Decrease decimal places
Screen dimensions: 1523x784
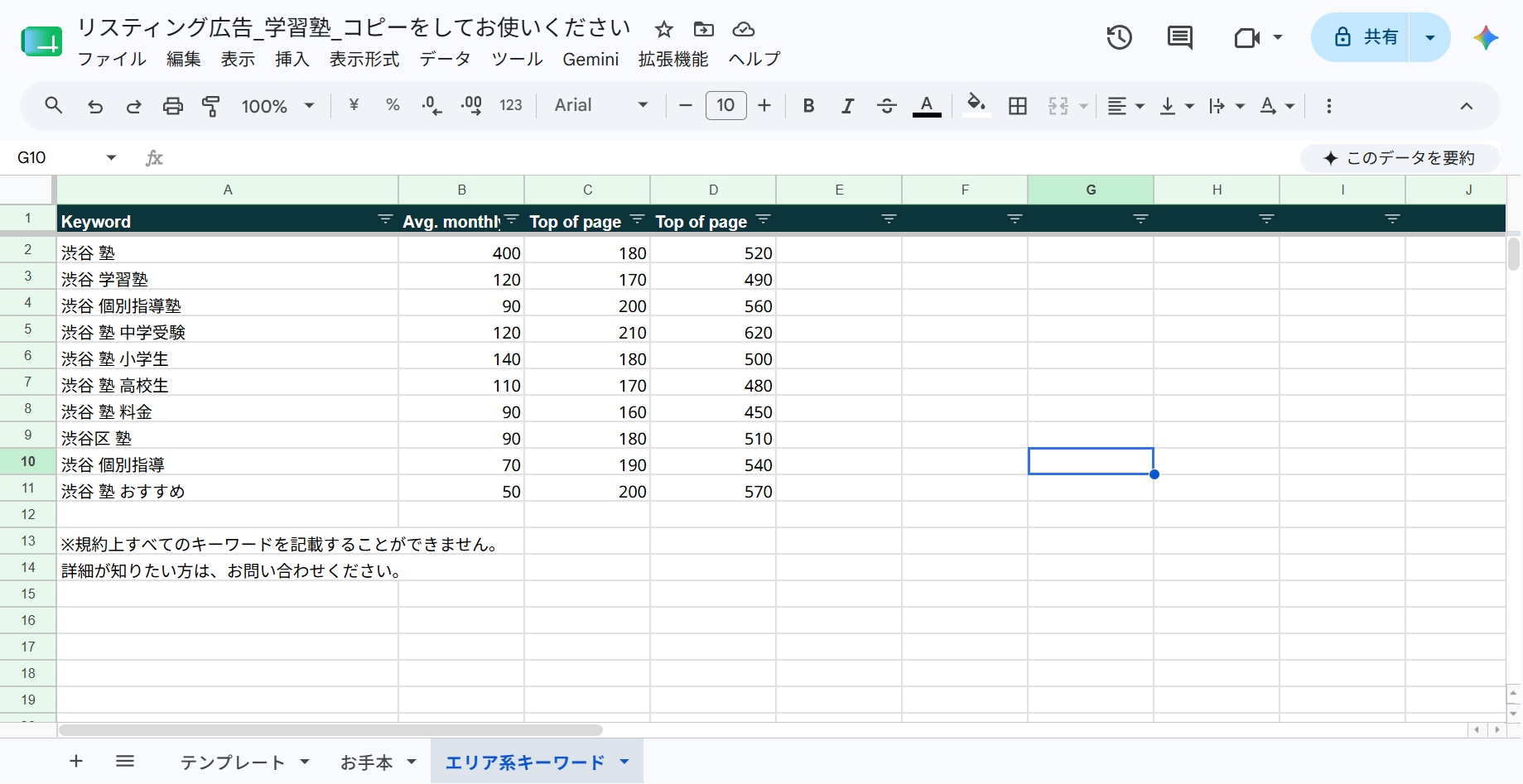[x=431, y=105]
